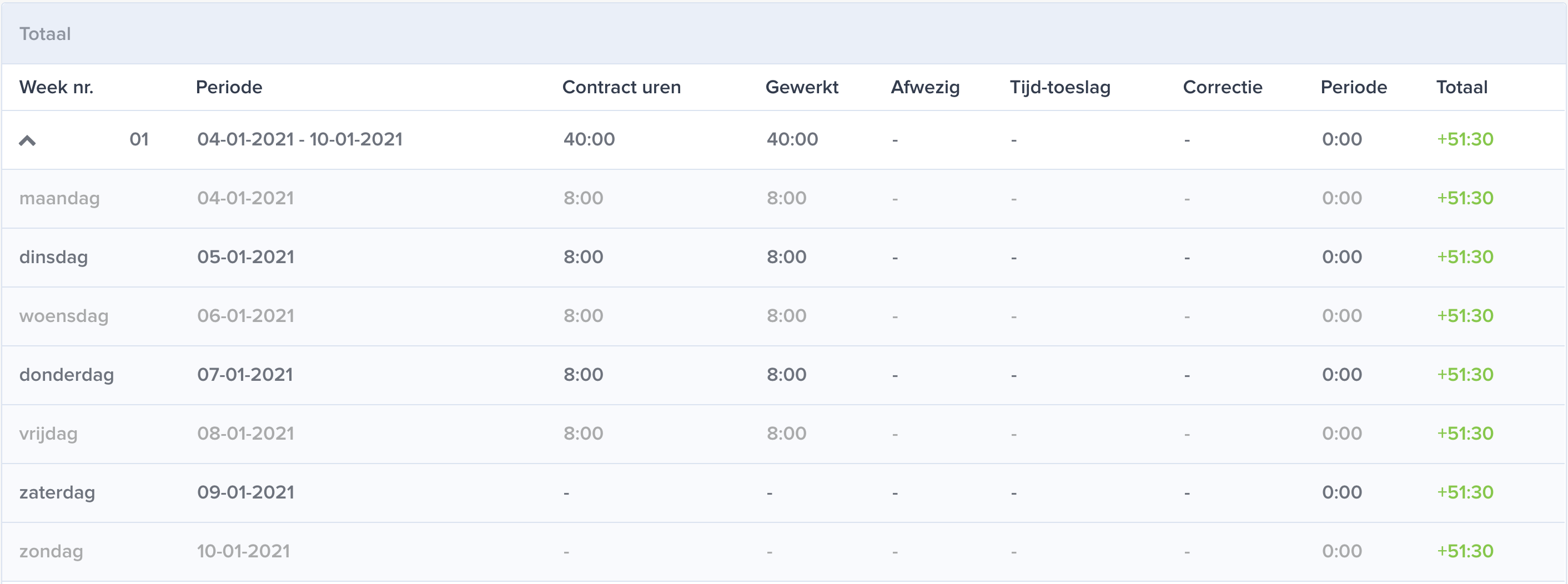Select the maandag row
The height and width of the screenshot is (584, 1568).
[783, 198]
